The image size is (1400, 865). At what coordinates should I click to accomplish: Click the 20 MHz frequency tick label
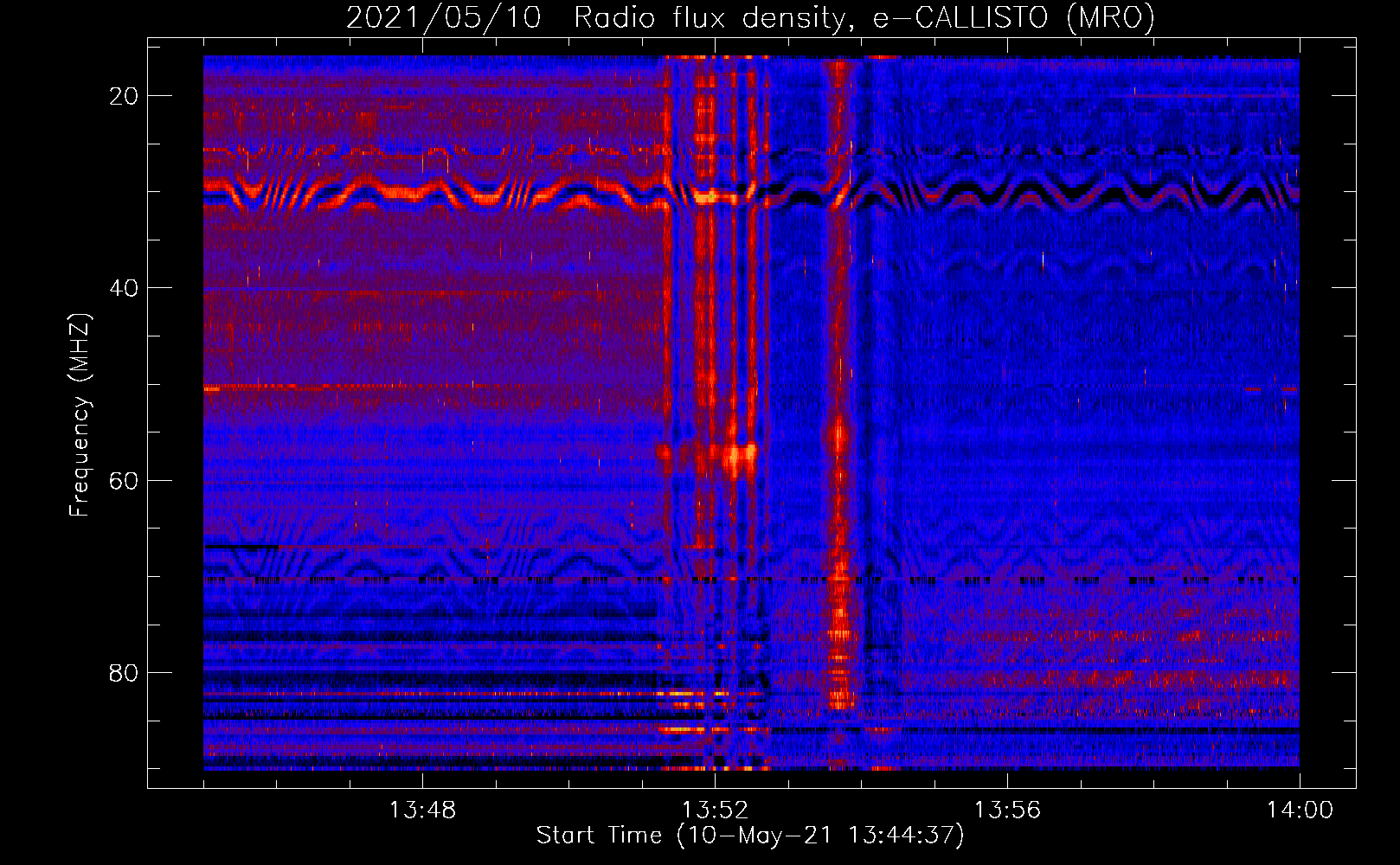tap(124, 96)
